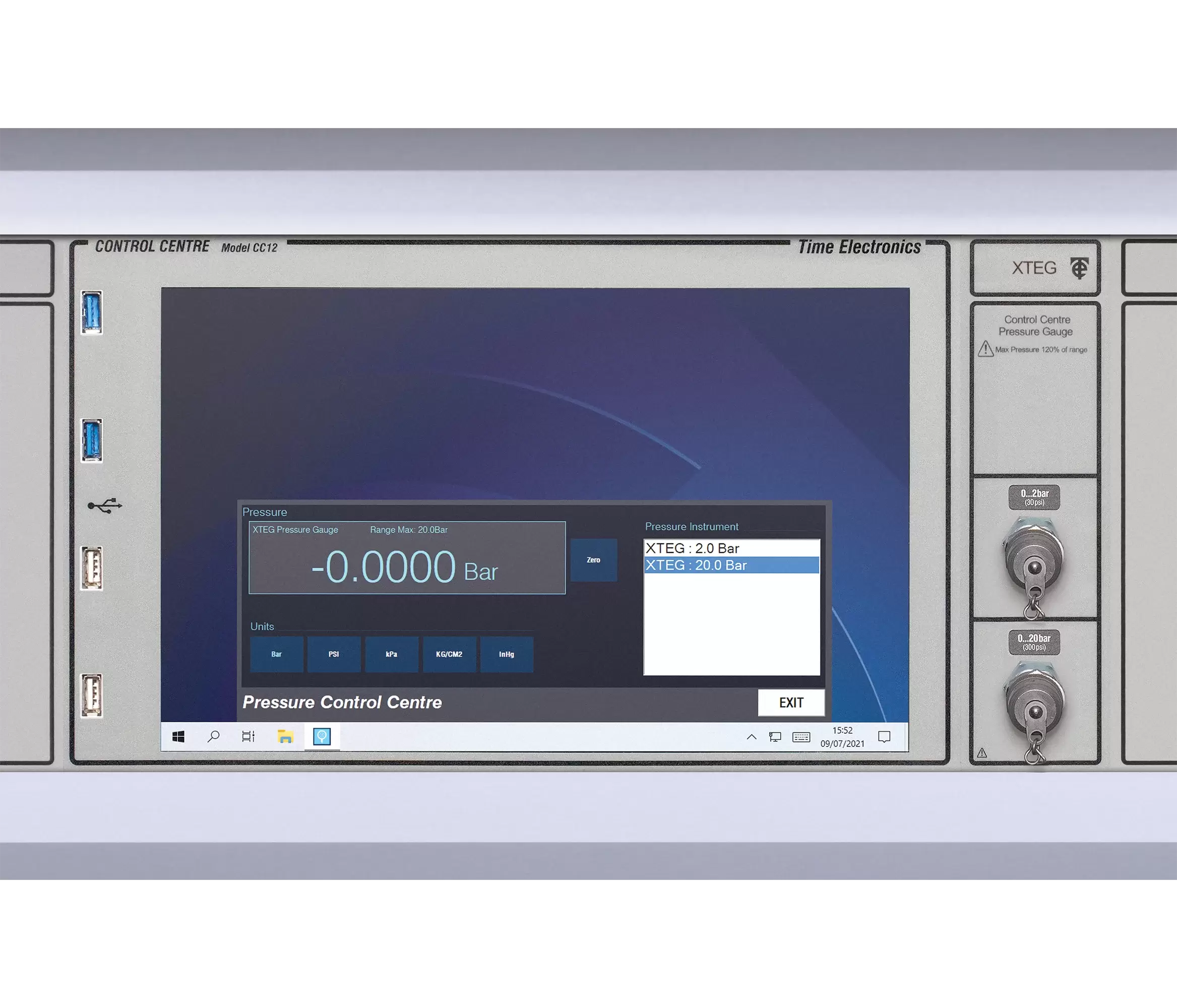Open the network status tray icon

tap(775, 737)
